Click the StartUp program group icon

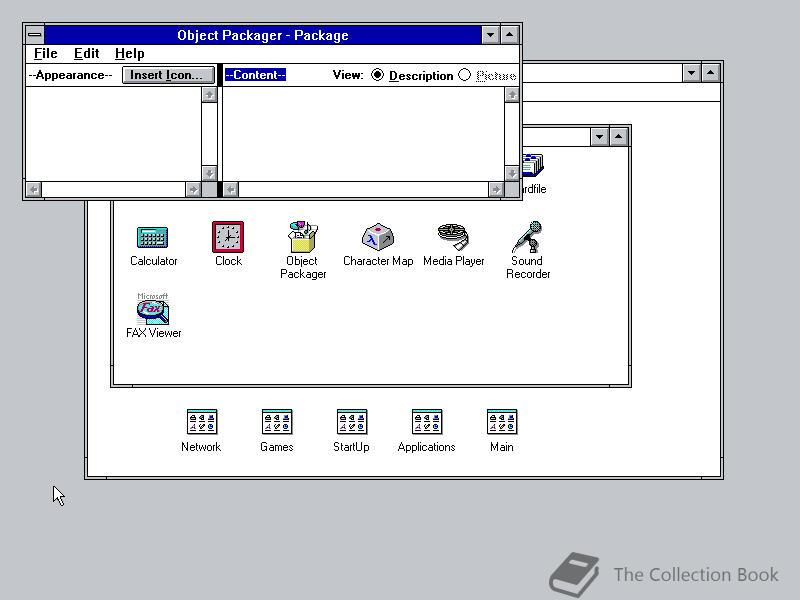pyautogui.click(x=352, y=422)
